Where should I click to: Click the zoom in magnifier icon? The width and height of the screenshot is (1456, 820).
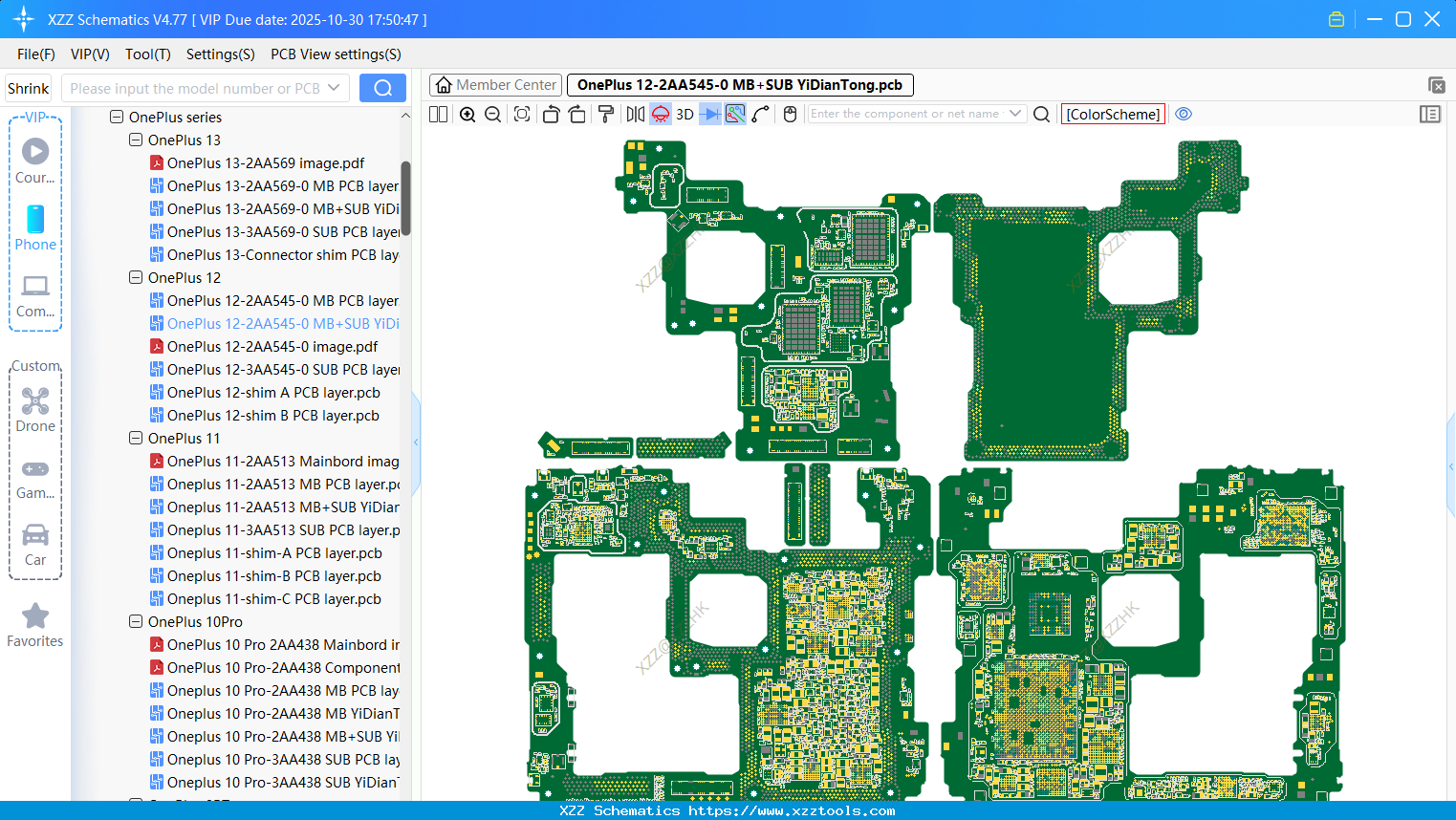467,115
